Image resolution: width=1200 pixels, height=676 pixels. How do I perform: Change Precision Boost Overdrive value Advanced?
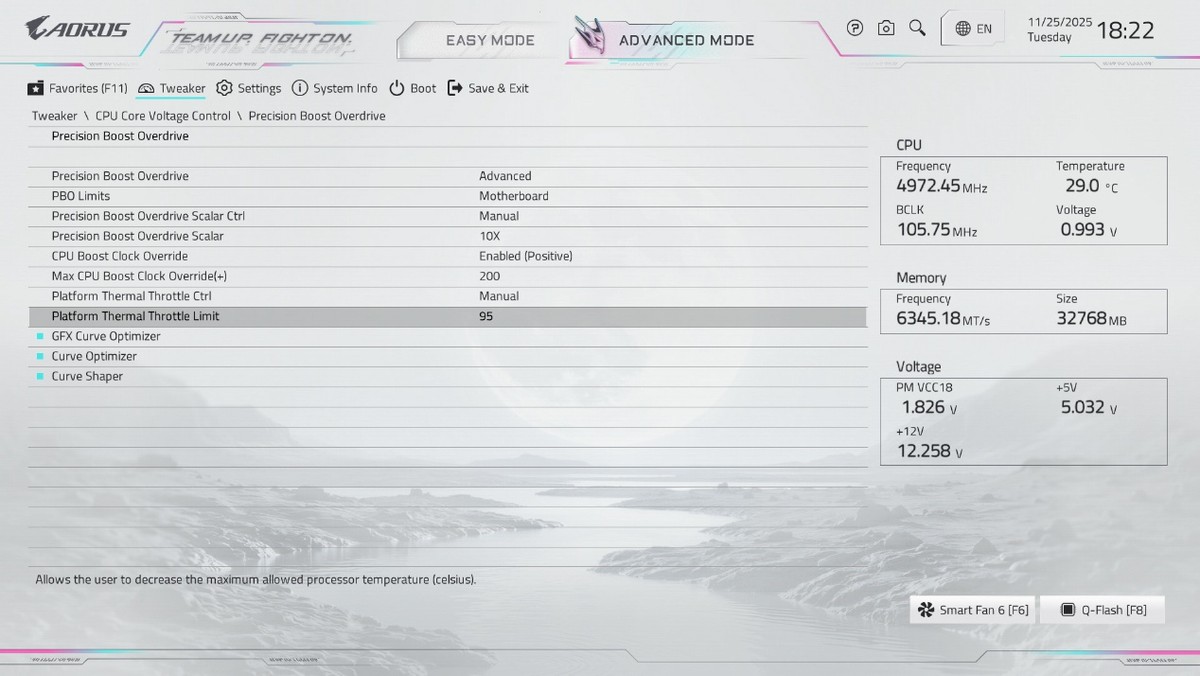click(x=505, y=176)
